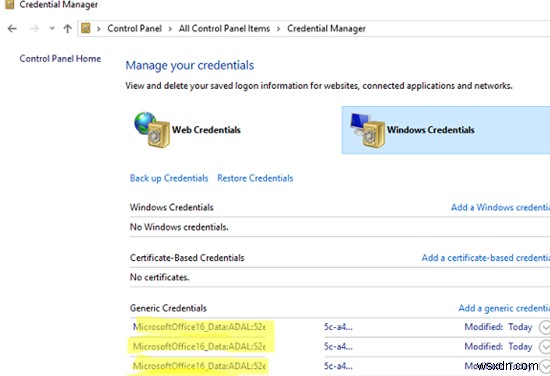Click the Certificate-Based Credentials section header

tap(187, 258)
